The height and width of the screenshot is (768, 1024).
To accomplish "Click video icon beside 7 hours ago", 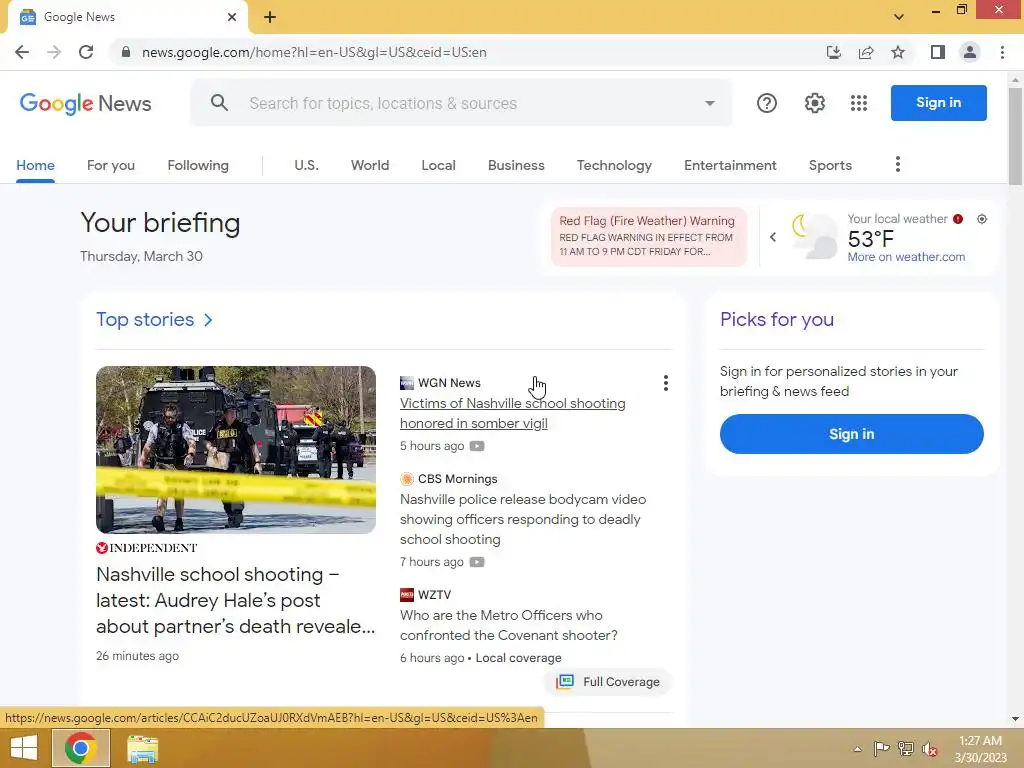I will [x=477, y=562].
